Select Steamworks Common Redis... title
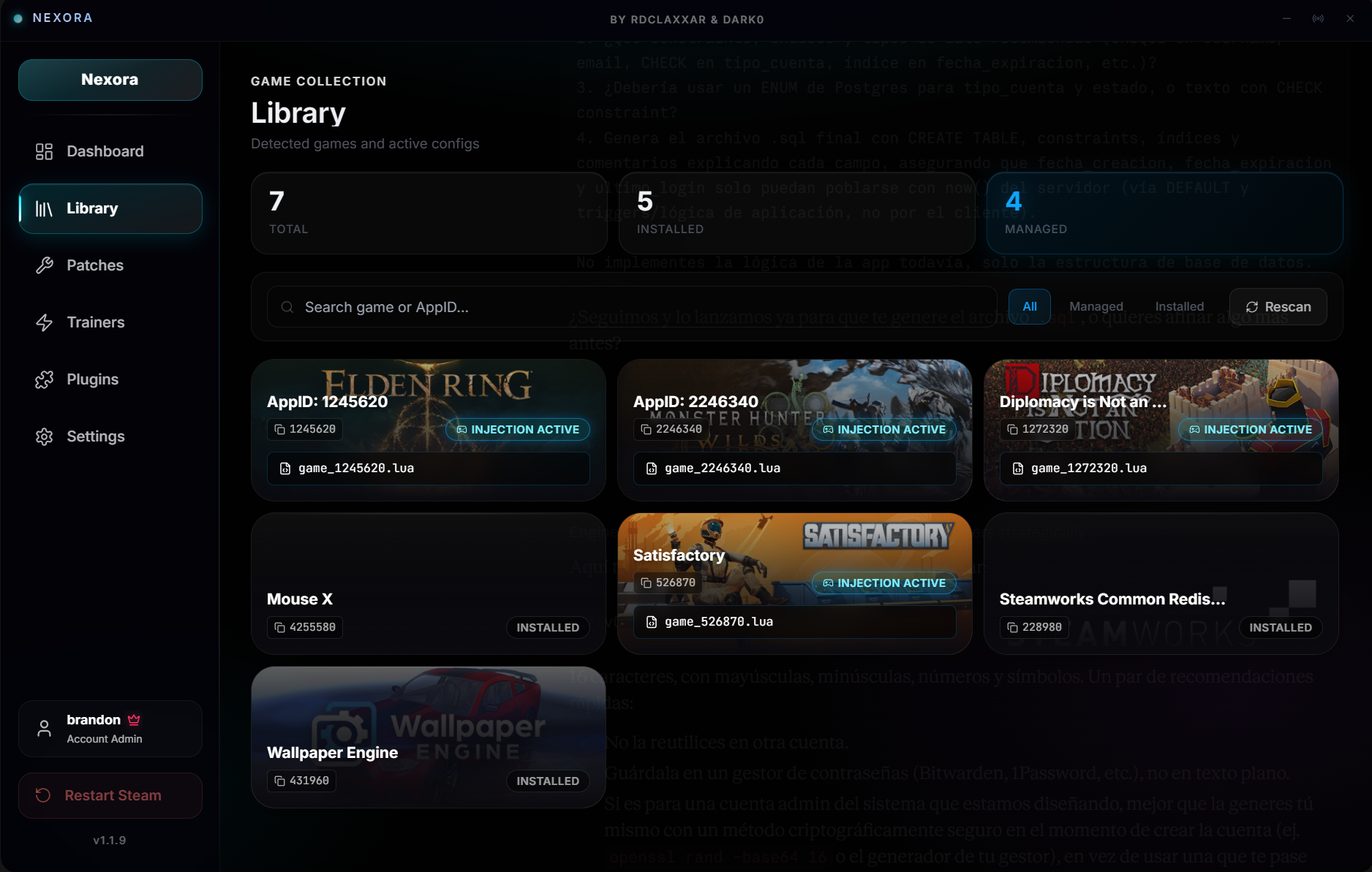The image size is (1372, 872). [1112, 599]
